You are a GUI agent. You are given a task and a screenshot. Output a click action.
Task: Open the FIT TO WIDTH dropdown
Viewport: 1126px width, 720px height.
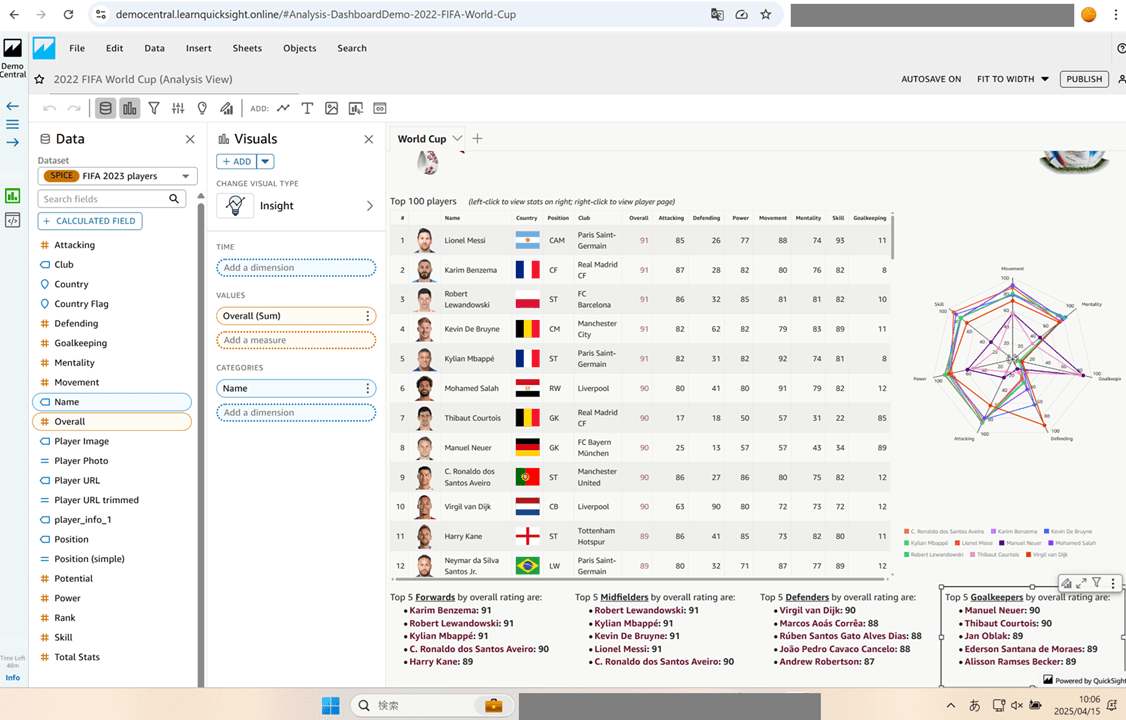[x=1013, y=79]
